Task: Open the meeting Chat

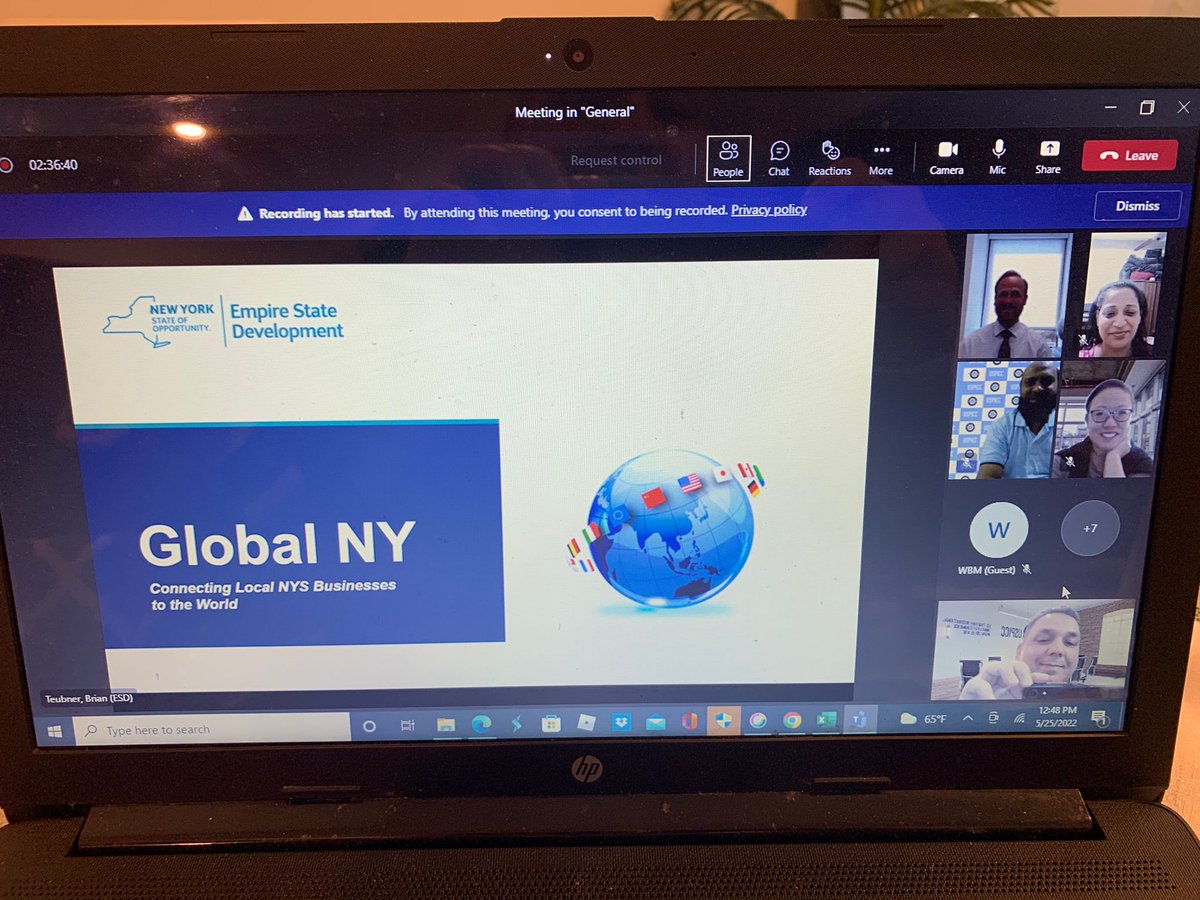Action: click(x=779, y=158)
